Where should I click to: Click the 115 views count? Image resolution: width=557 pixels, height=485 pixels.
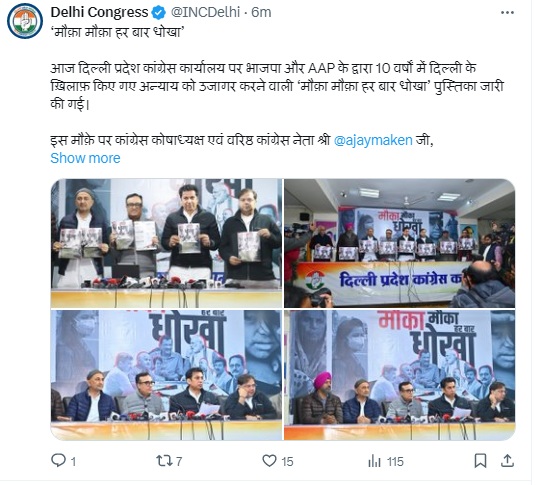tap(395, 462)
